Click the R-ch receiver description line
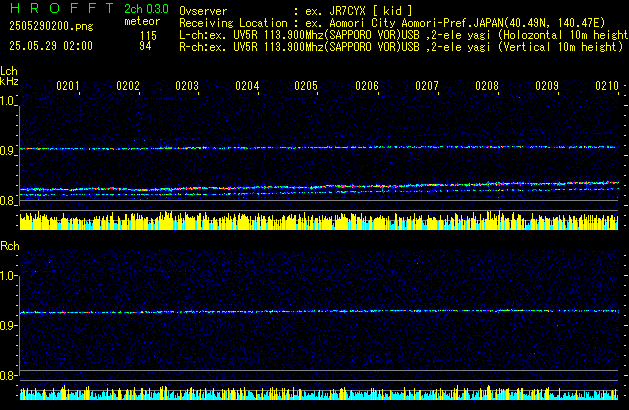Screen dimensions: 629x410 [401, 47]
